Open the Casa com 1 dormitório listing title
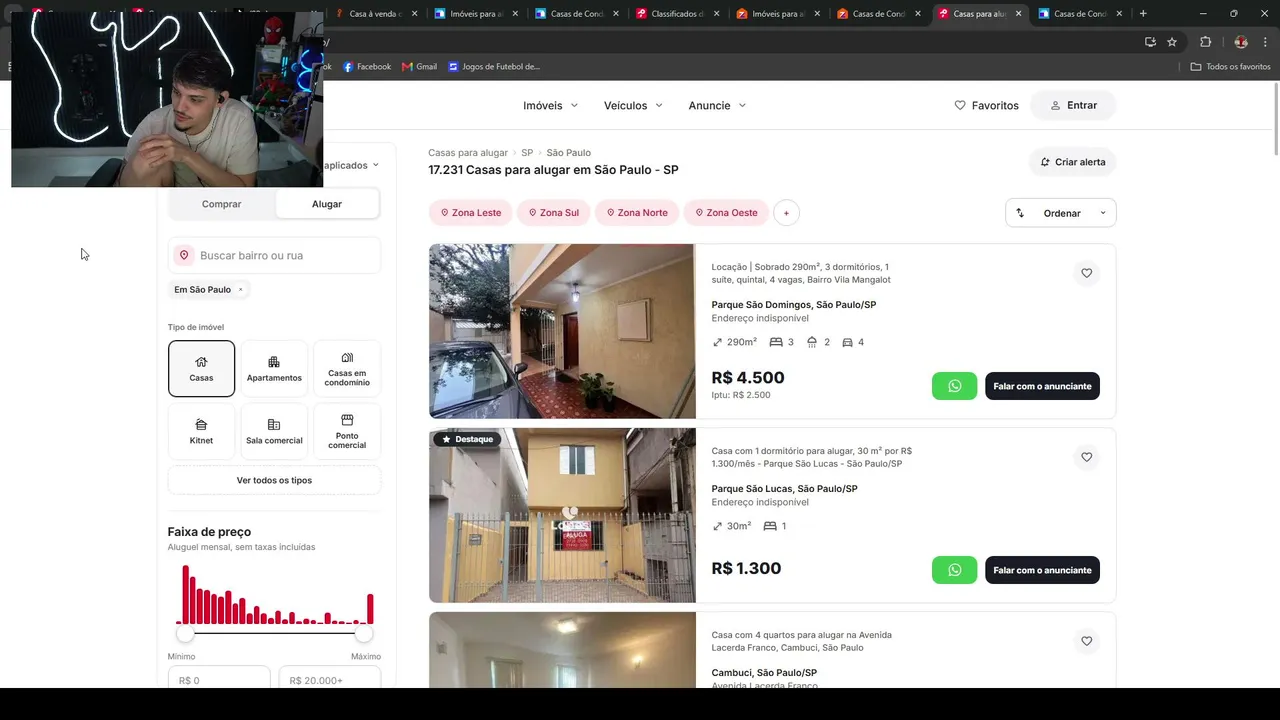Image resolution: width=1280 pixels, height=720 pixels. 812,457
